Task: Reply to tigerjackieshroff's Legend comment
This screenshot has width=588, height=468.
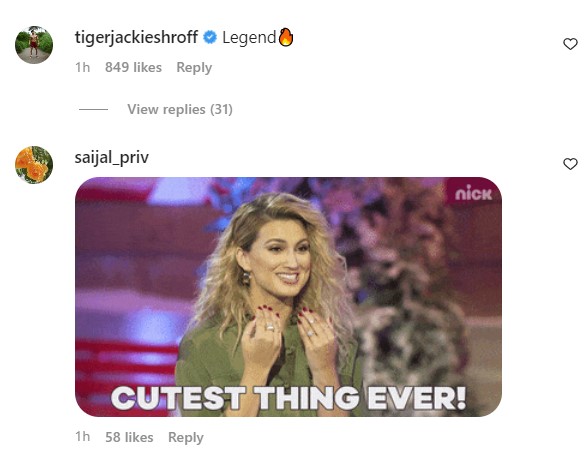Action: (194, 68)
